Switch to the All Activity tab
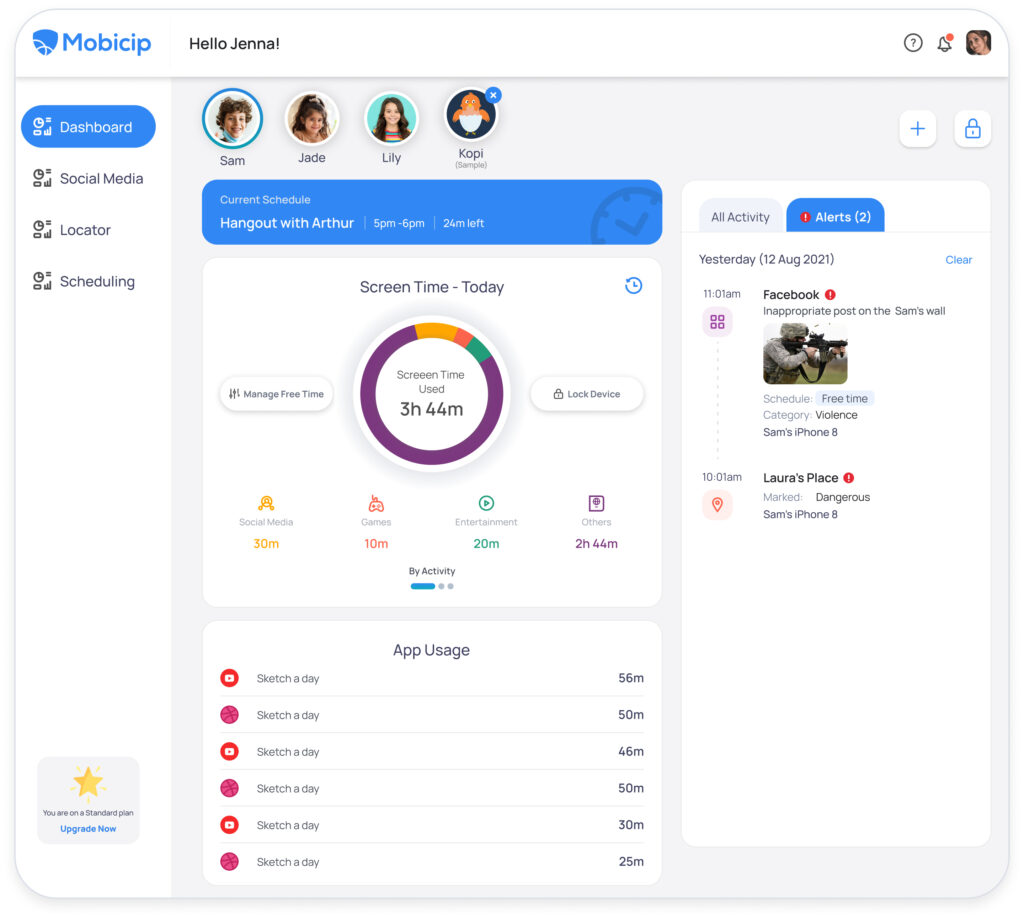This screenshot has width=1024, height=919. [740, 216]
